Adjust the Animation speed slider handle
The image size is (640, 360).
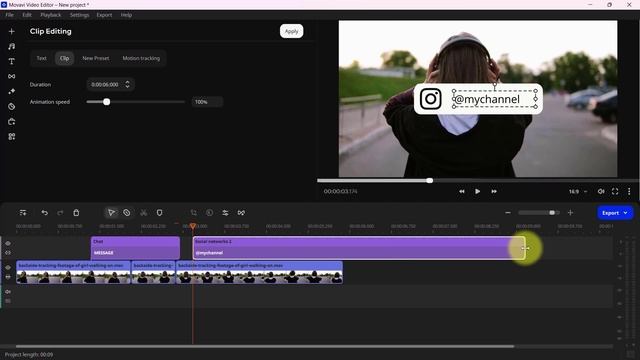107,102
